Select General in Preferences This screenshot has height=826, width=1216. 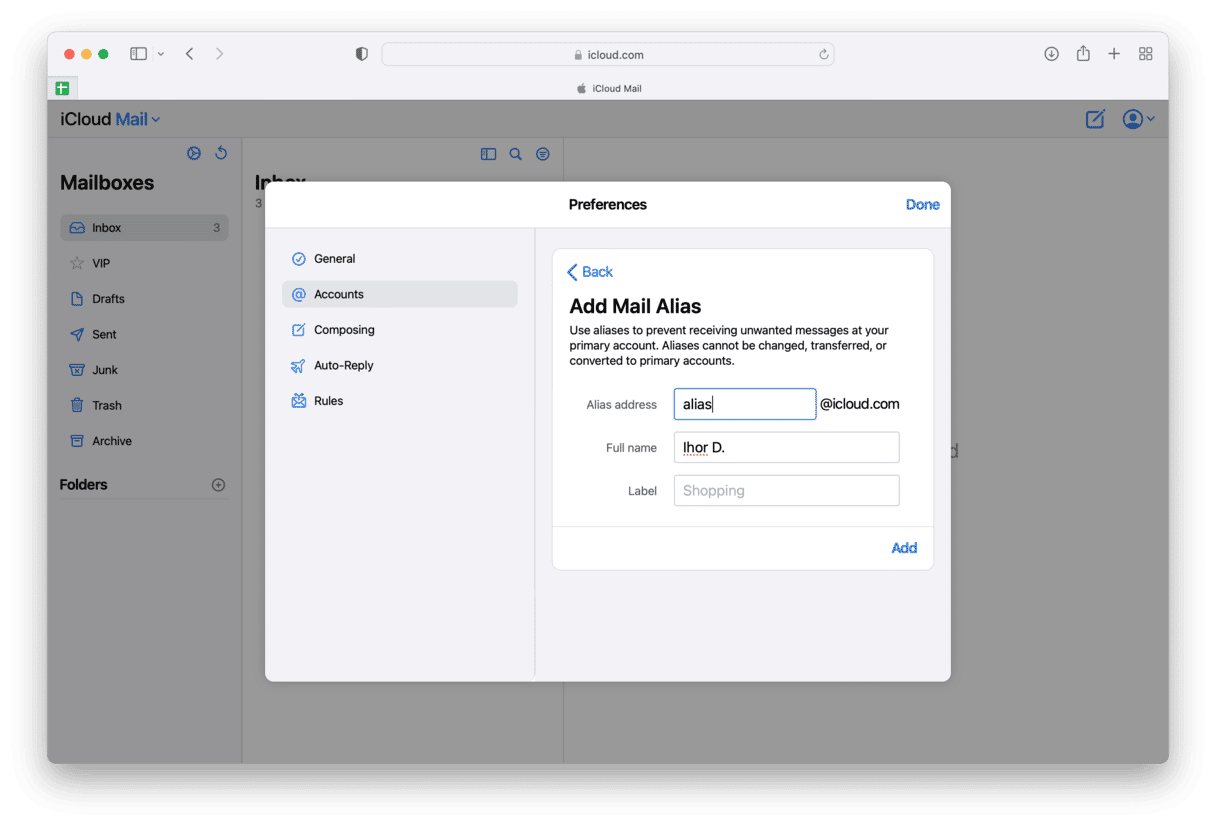pos(400,259)
